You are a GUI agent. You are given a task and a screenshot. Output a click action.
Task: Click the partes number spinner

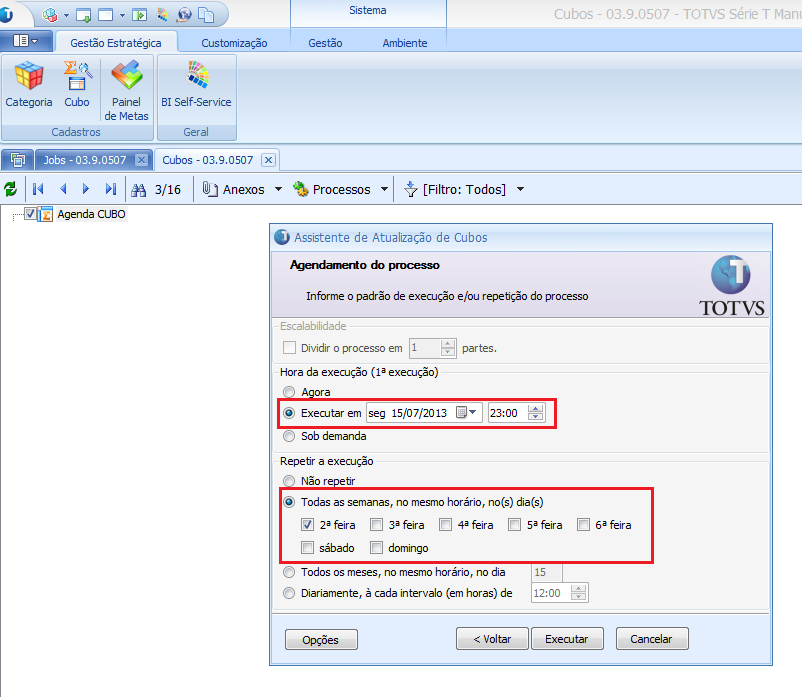[x=448, y=348]
